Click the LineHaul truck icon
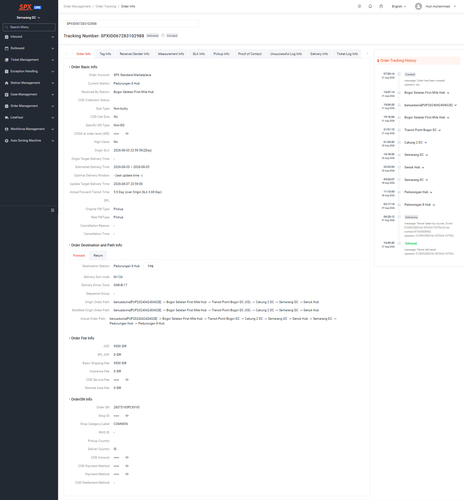Screen dimensions: 464x500 pyautogui.click(x=7, y=118)
